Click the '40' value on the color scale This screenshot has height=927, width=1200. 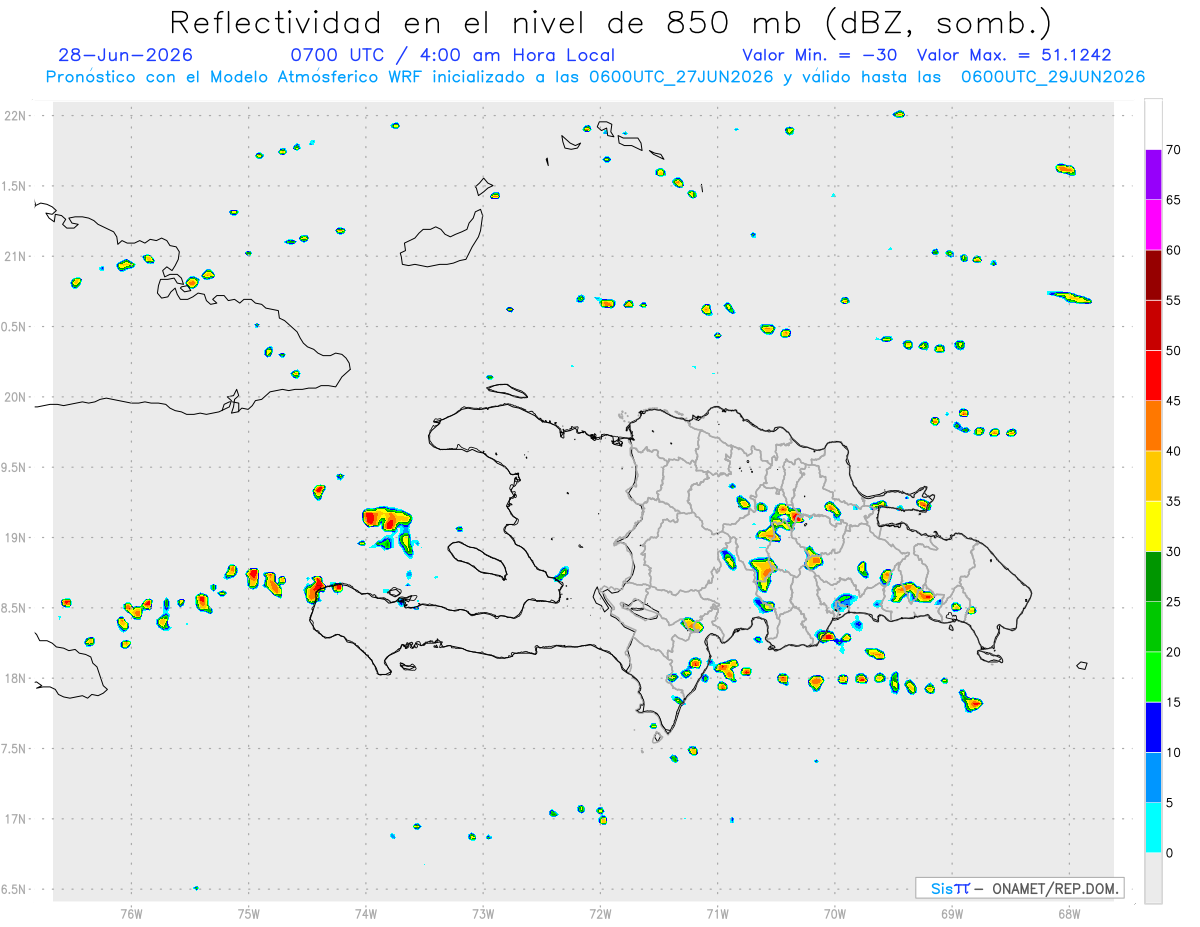pos(1174,451)
